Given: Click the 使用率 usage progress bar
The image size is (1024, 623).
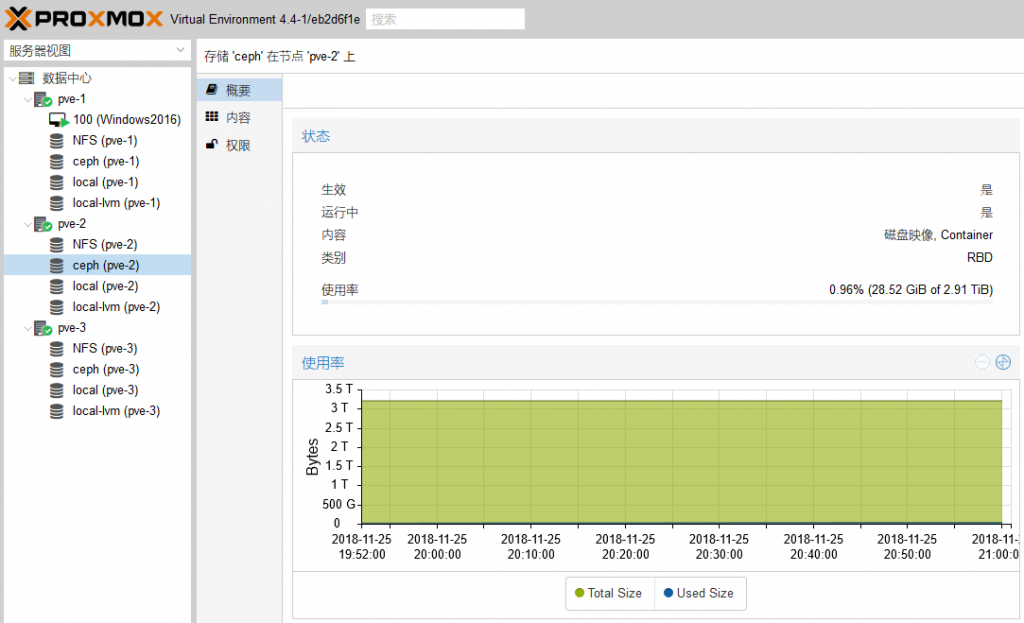Looking at the screenshot, I should (657, 302).
